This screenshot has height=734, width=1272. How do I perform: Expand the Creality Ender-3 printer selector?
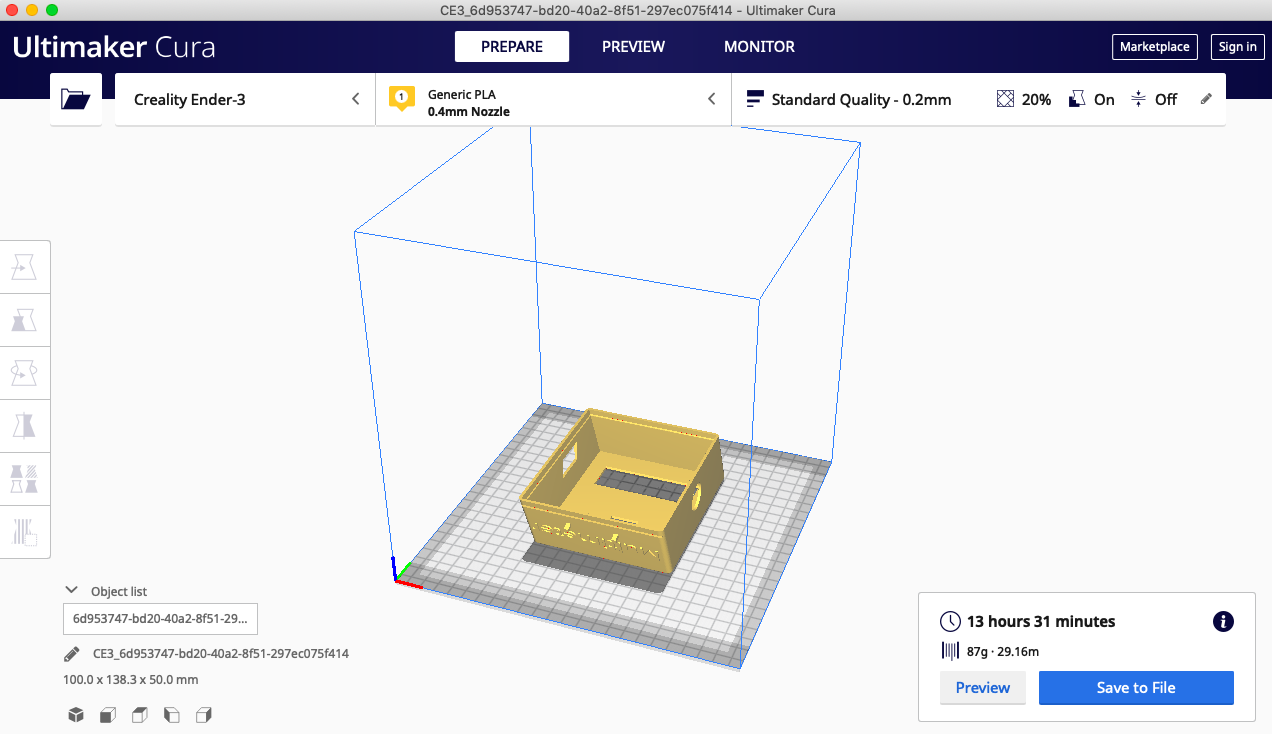pos(245,99)
